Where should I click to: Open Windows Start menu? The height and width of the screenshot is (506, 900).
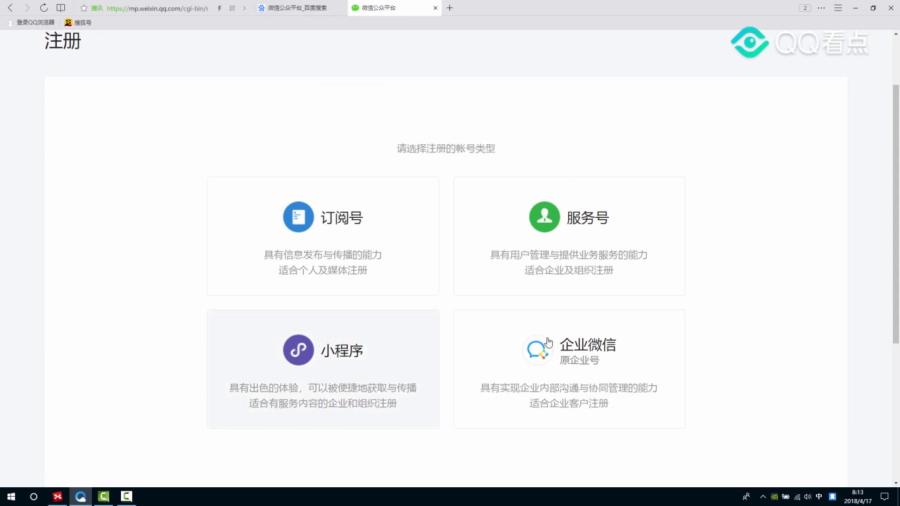(11, 496)
